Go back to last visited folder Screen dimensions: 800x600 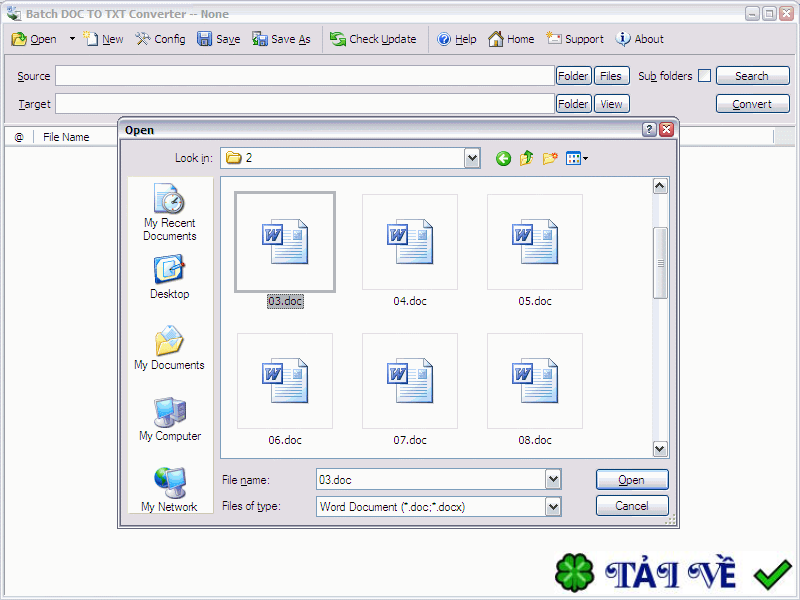point(503,159)
